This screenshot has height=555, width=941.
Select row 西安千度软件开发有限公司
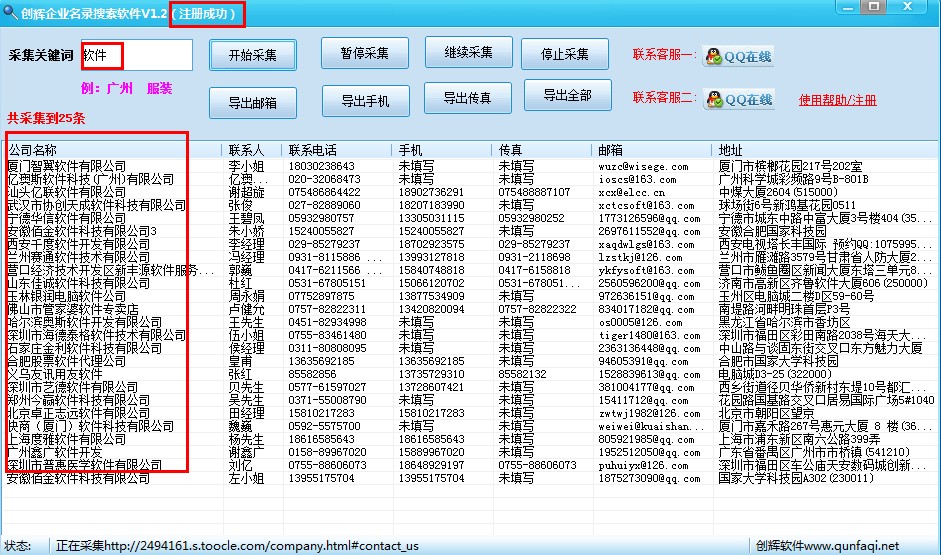point(471,244)
